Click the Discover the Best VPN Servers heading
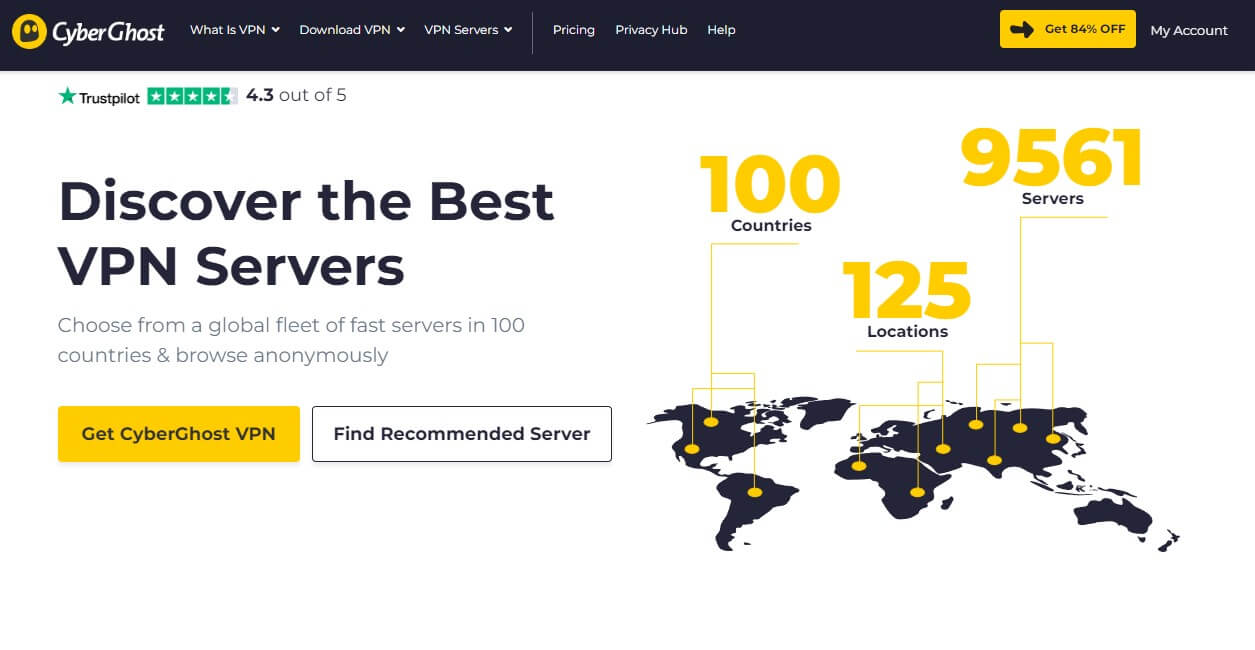 (x=306, y=233)
